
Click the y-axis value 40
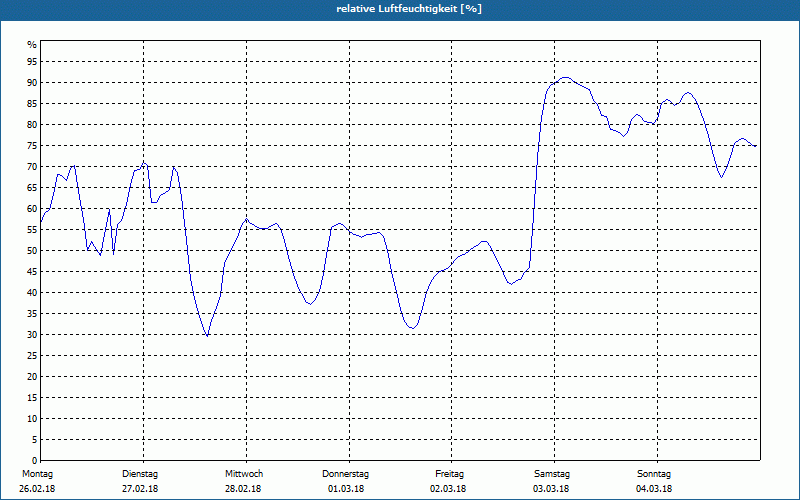(x=32, y=293)
